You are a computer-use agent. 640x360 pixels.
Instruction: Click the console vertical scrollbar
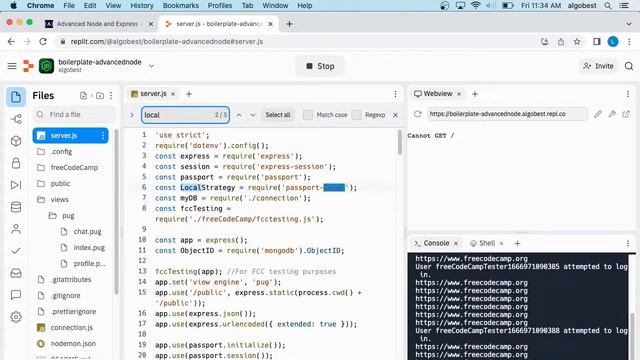pos(633,336)
